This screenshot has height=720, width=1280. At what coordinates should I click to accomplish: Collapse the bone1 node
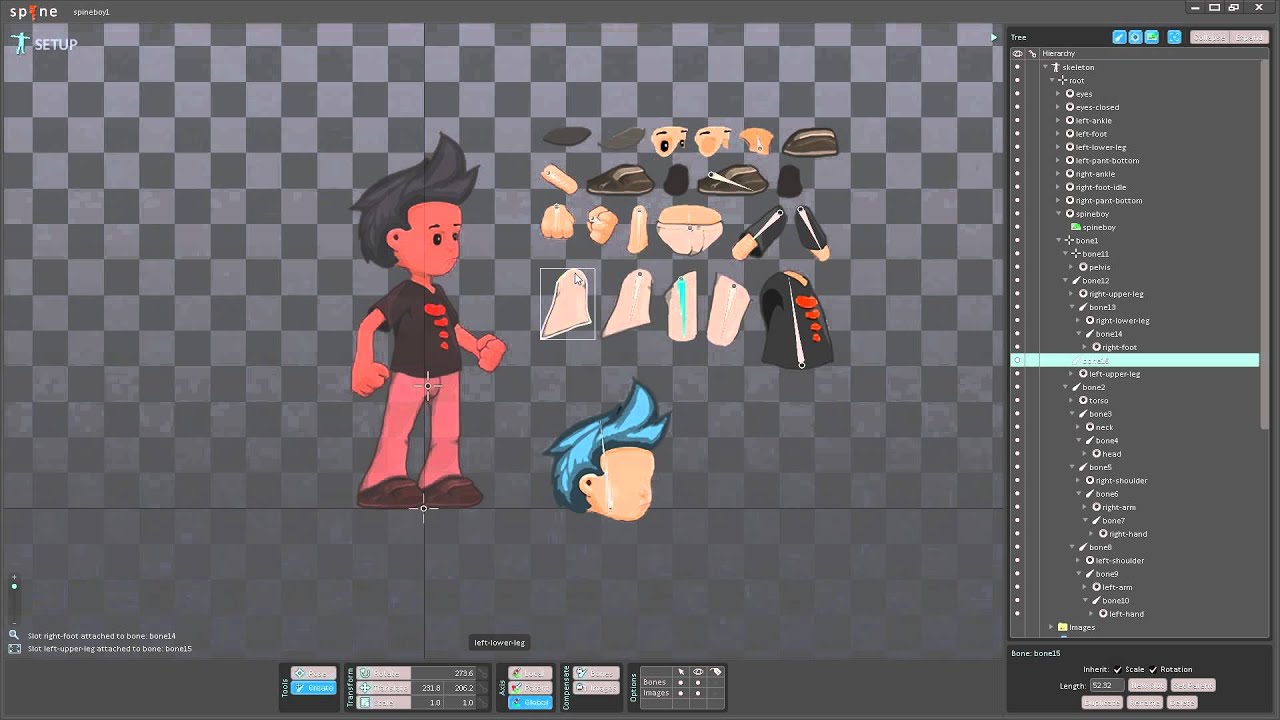click(x=1058, y=241)
